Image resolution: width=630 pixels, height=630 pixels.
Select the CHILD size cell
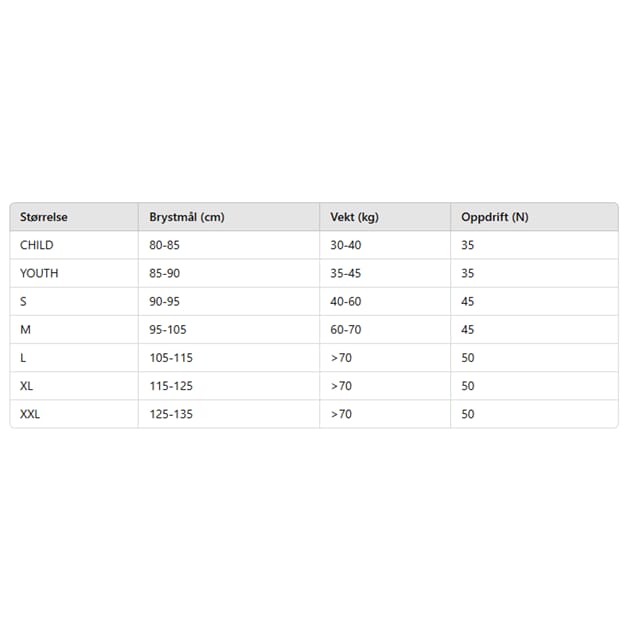[x=37, y=245]
